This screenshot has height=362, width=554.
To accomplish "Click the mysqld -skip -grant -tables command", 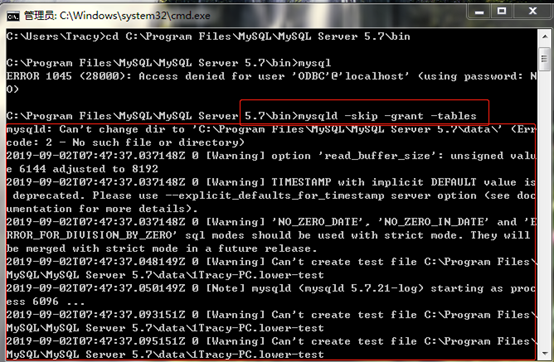I will click(387, 116).
